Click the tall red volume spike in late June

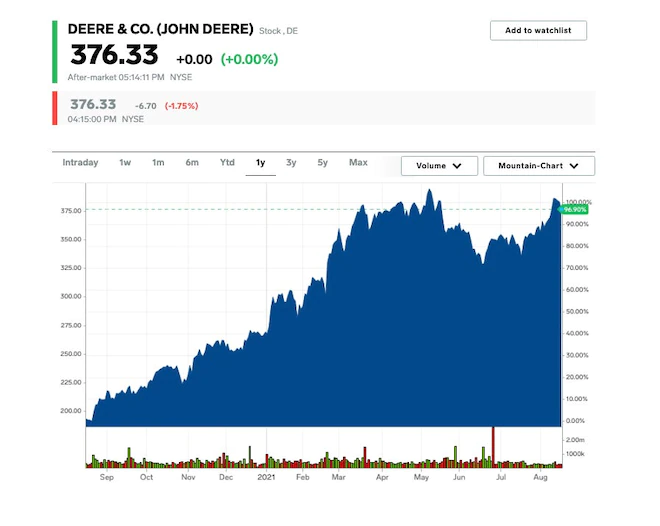click(493, 446)
